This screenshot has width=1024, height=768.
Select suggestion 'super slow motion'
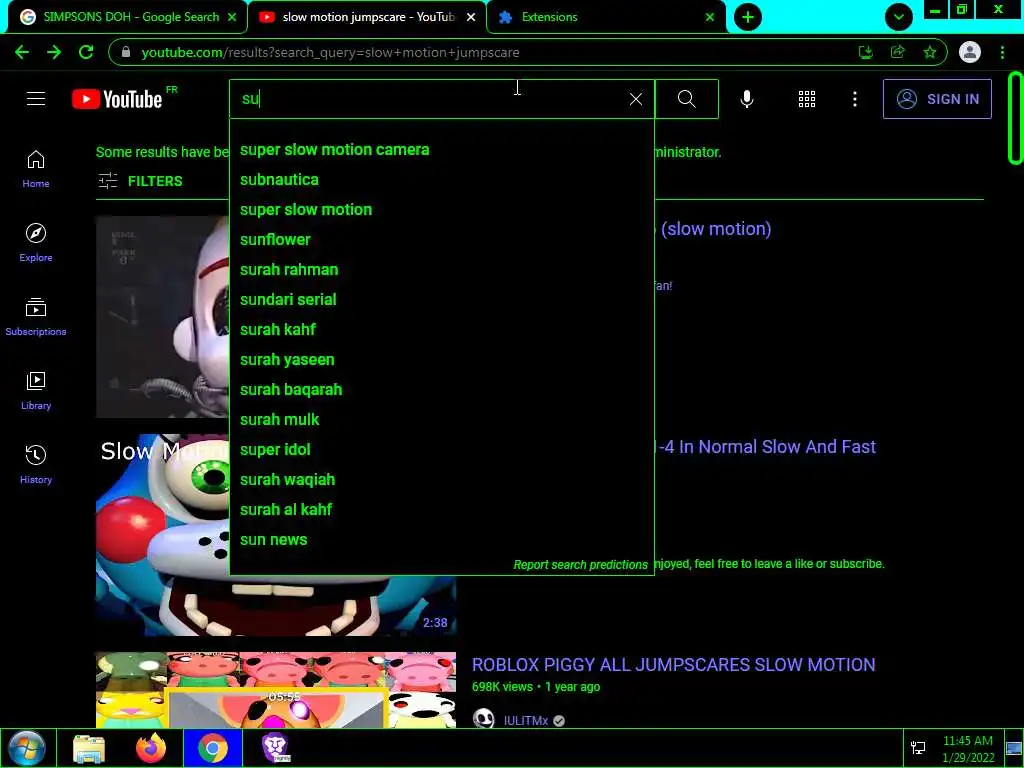[441, 210]
